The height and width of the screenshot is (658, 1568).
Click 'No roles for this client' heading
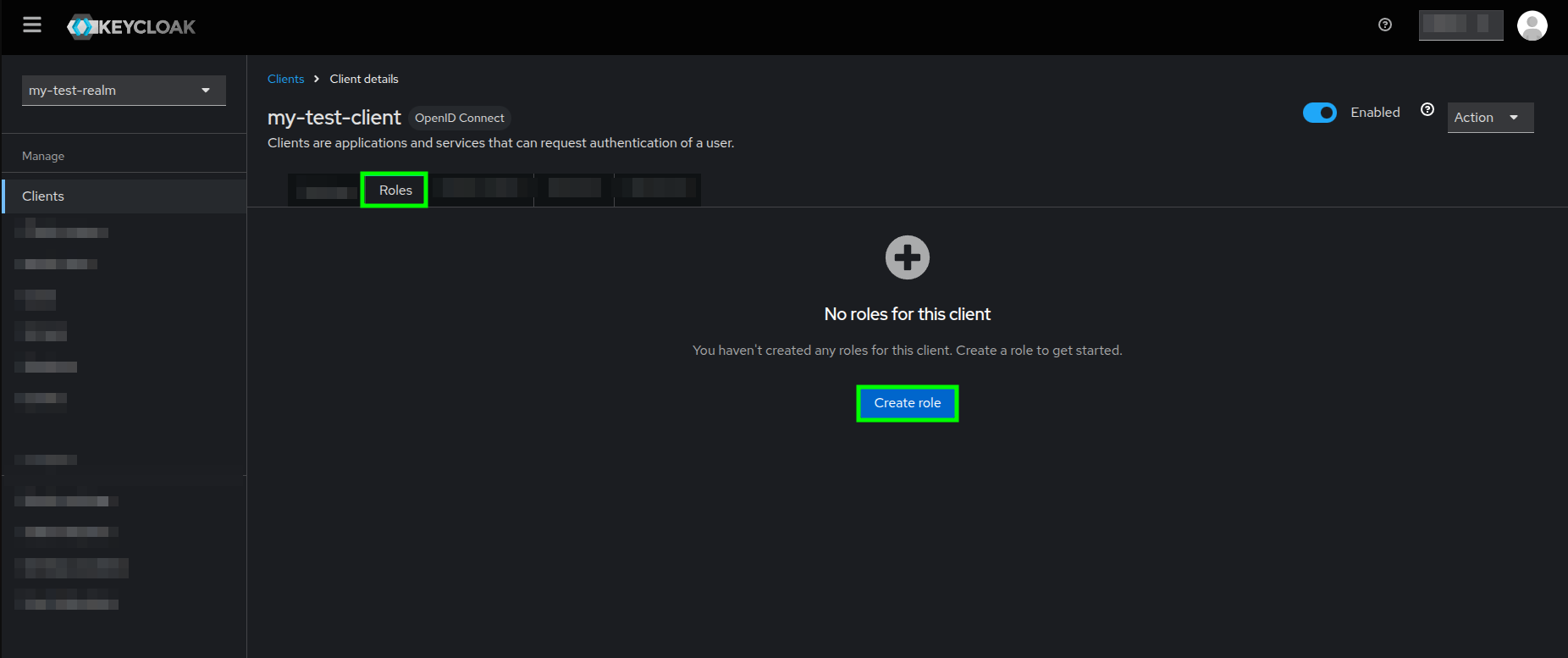click(908, 314)
